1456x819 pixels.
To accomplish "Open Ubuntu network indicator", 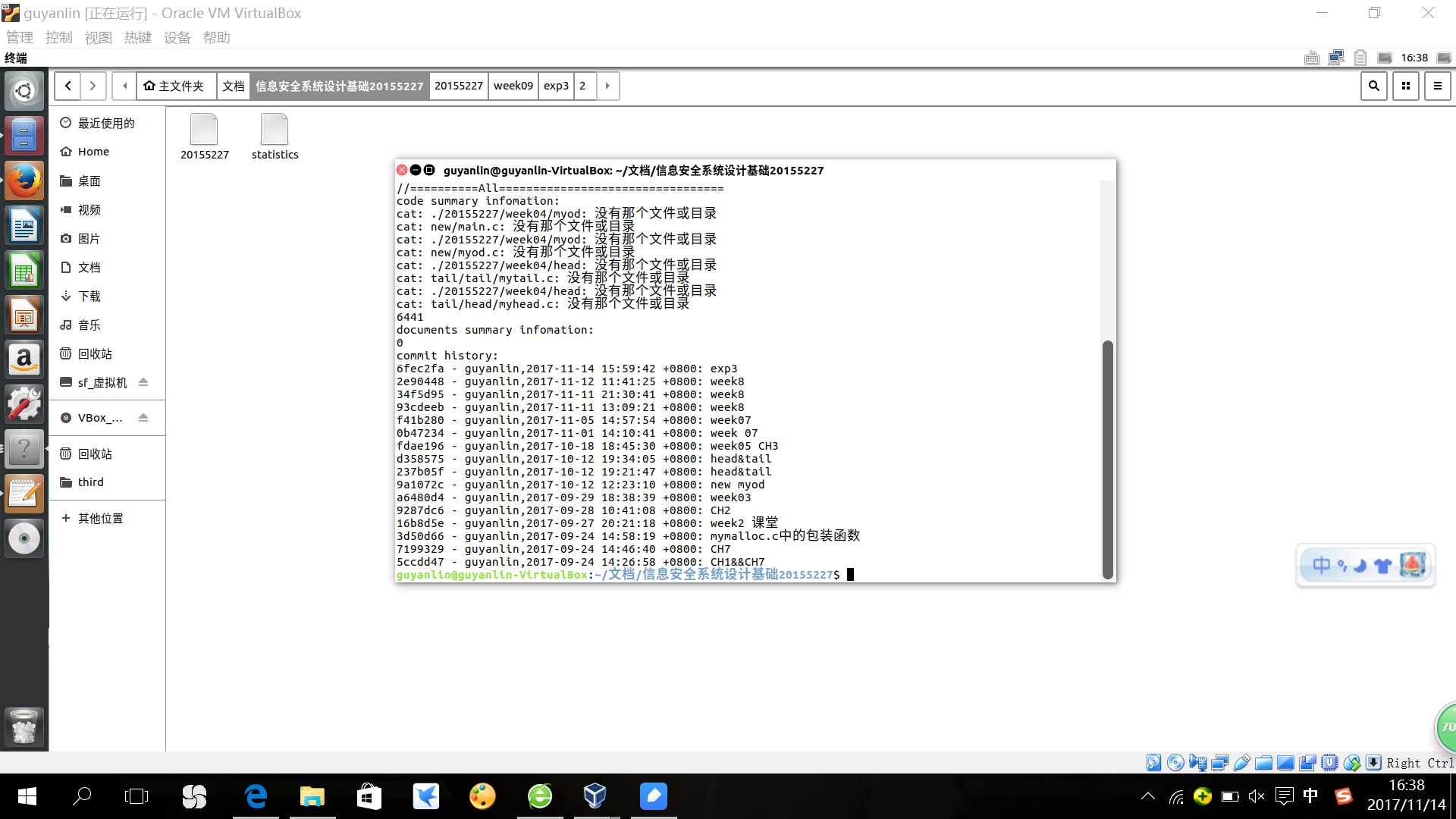I will 1335,58.
